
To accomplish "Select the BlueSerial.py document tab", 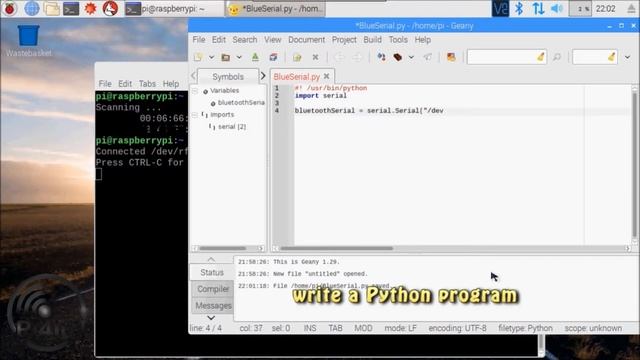I will [297, 77].
